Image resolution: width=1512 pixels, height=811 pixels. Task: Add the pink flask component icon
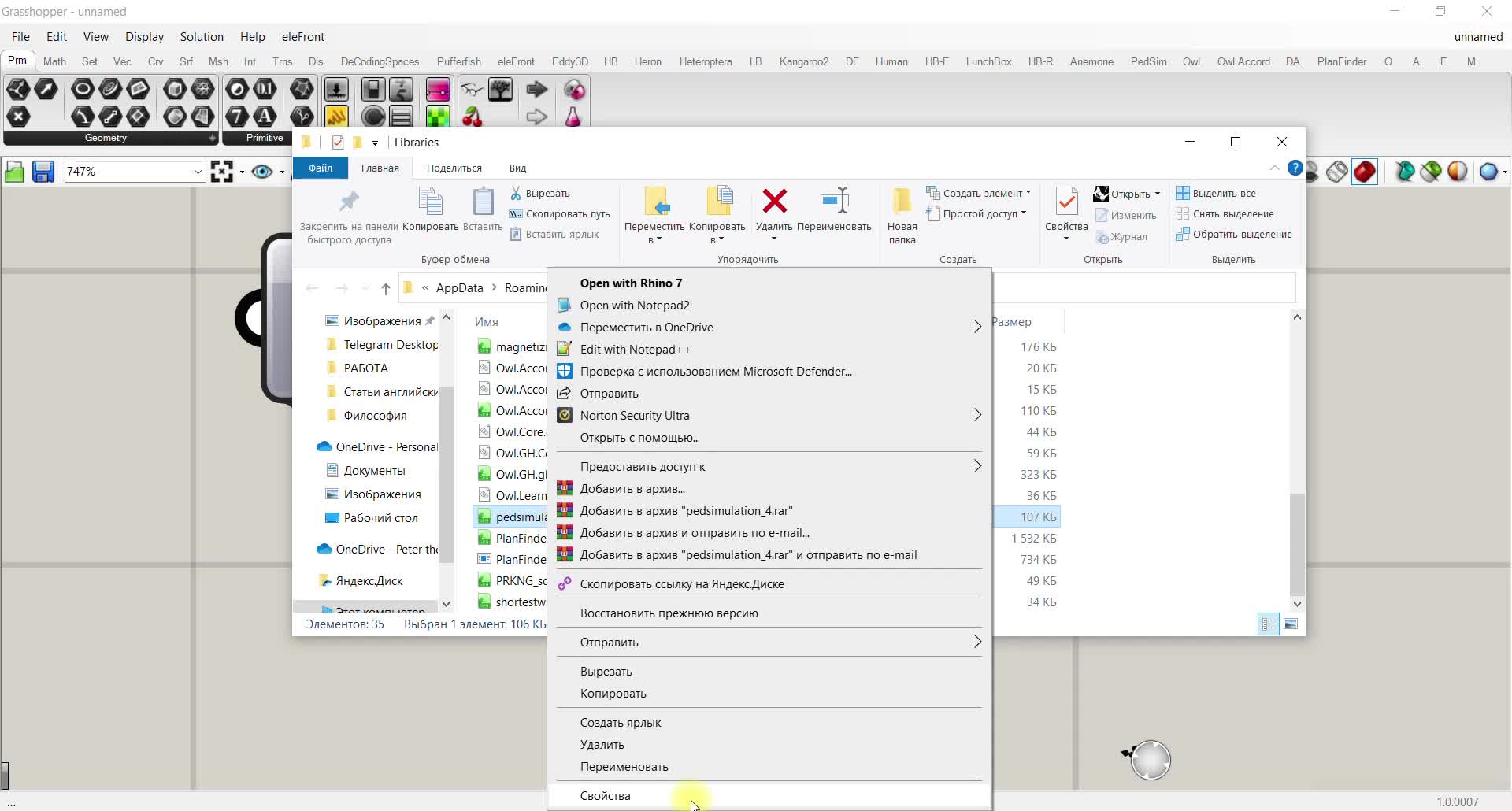point(573,117)
